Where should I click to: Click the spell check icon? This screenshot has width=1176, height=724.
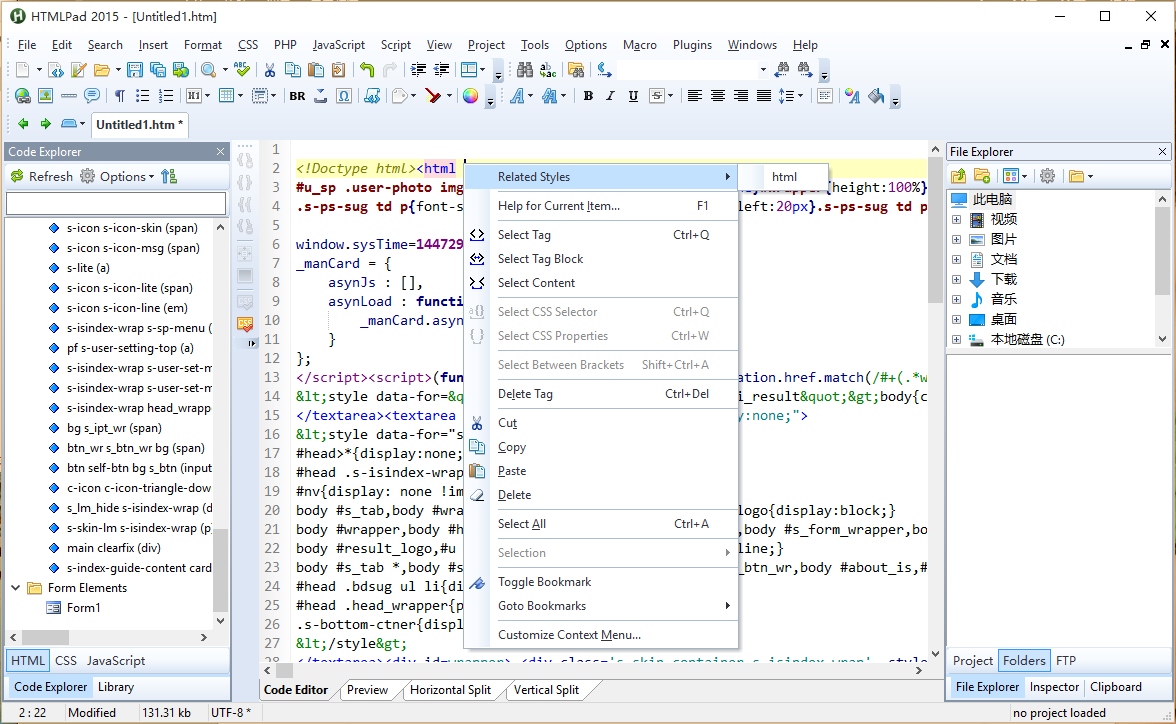click(x=242, y=70)
